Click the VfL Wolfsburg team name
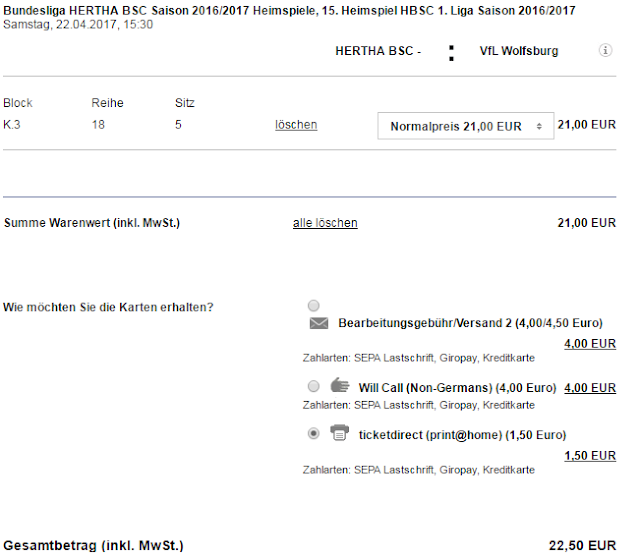 click(519, 51)
